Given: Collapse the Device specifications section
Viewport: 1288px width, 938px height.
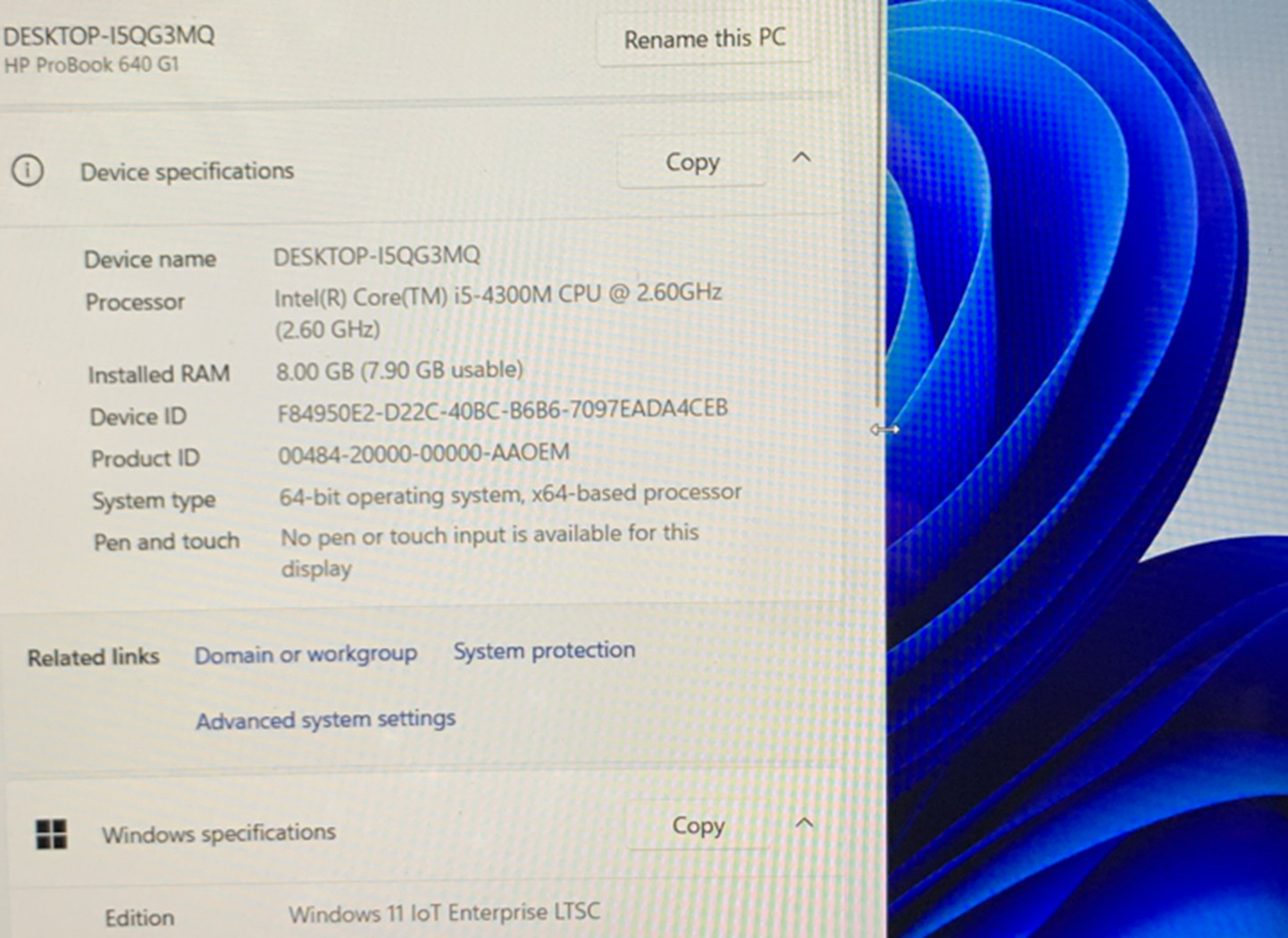Looking at the screenshot, I should pos(801,159).
